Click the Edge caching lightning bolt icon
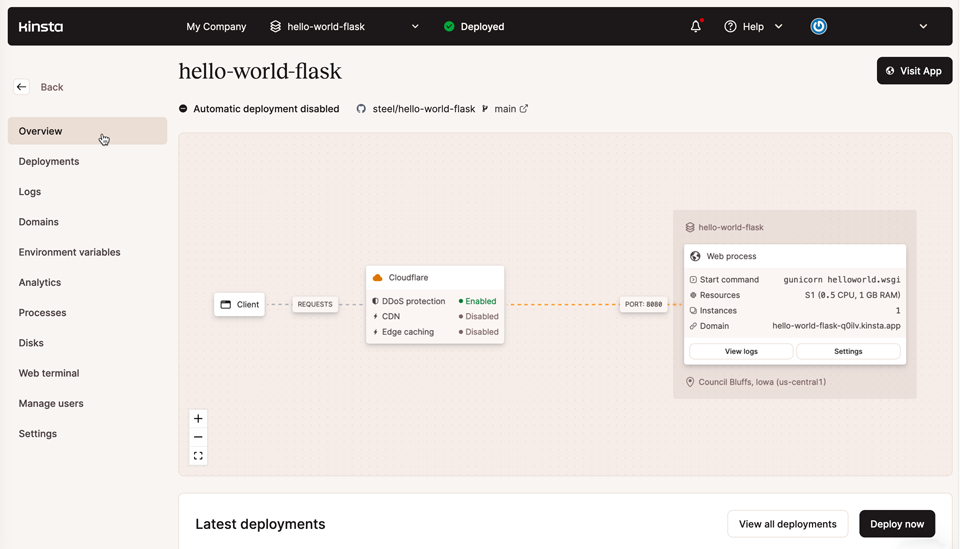 click(375, 332)
